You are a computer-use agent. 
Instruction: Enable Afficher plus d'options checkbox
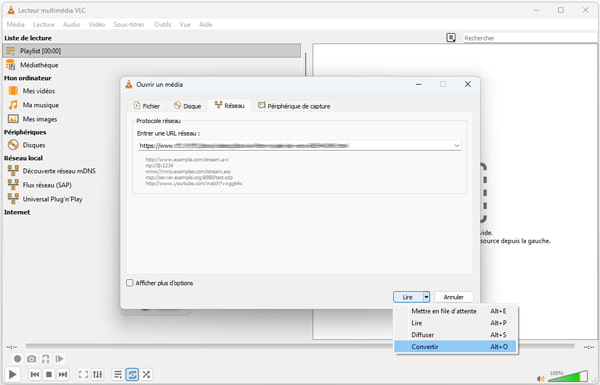tap(130, 283)
